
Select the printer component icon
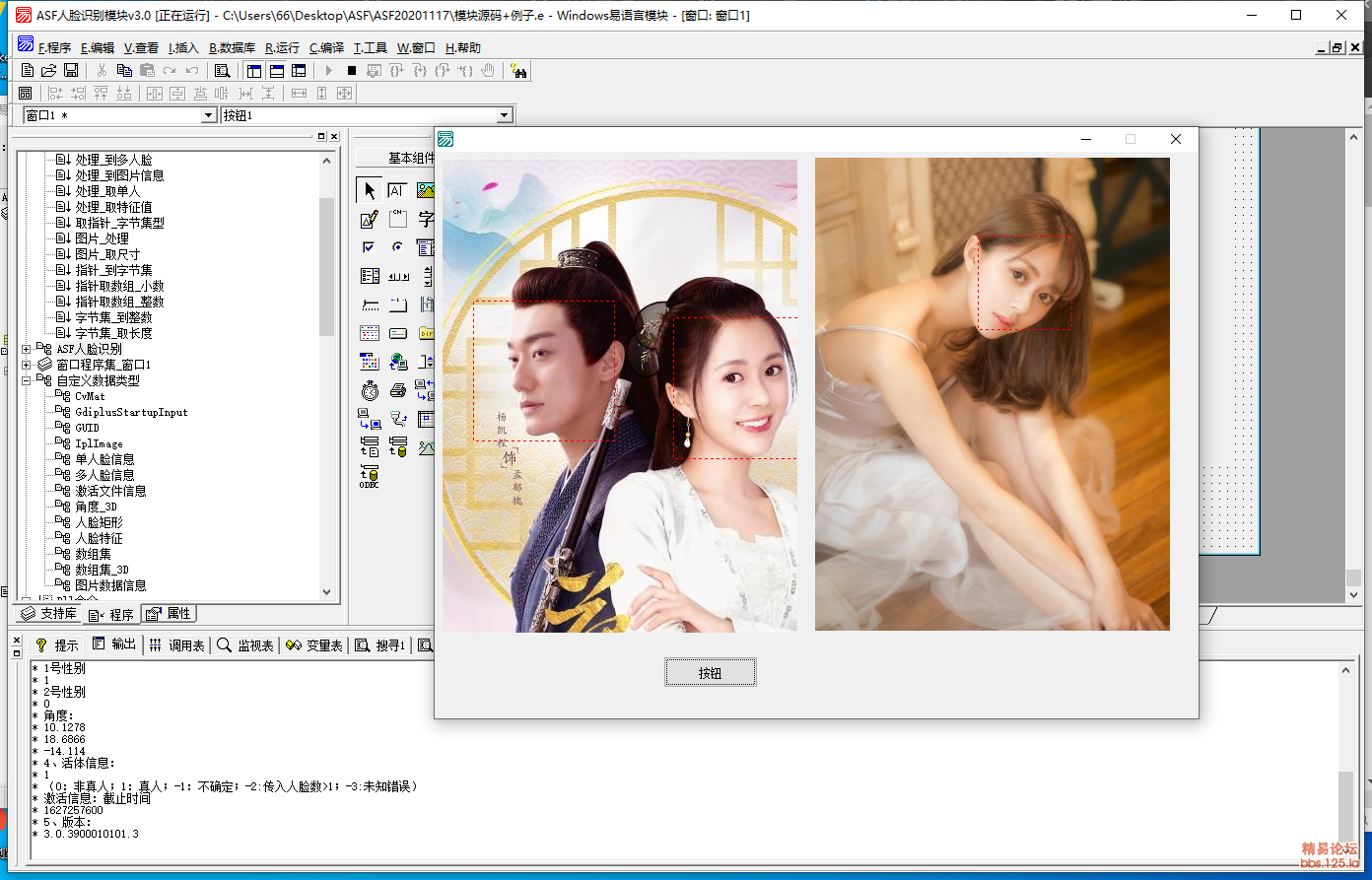[x=397, y=390]
